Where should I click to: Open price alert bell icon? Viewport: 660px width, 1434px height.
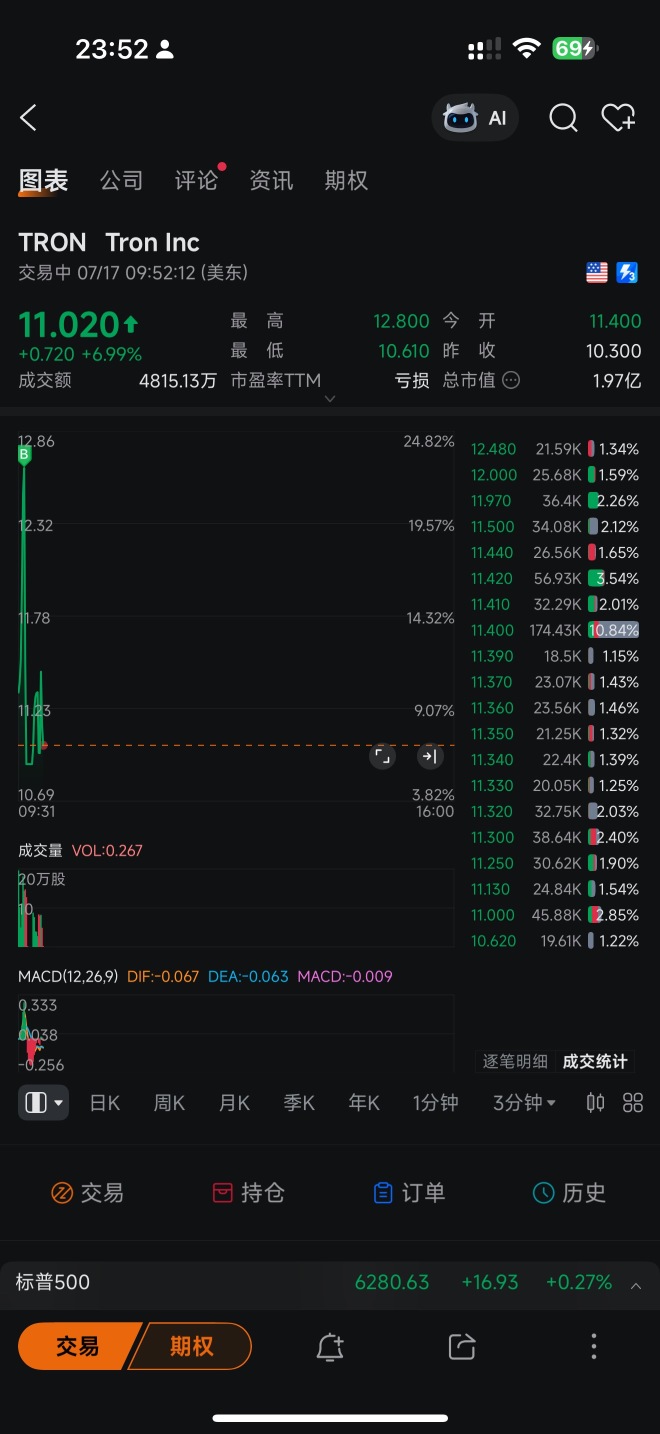330,1346
